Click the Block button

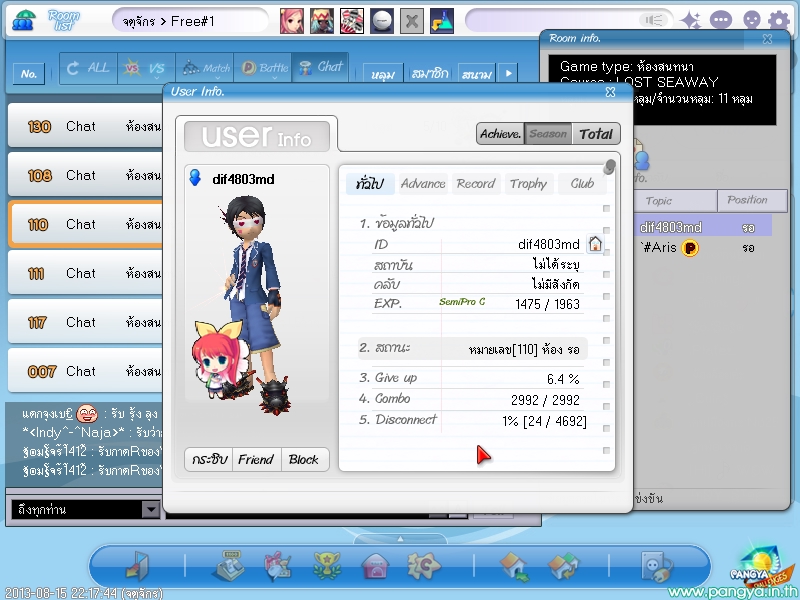point(304,460)
